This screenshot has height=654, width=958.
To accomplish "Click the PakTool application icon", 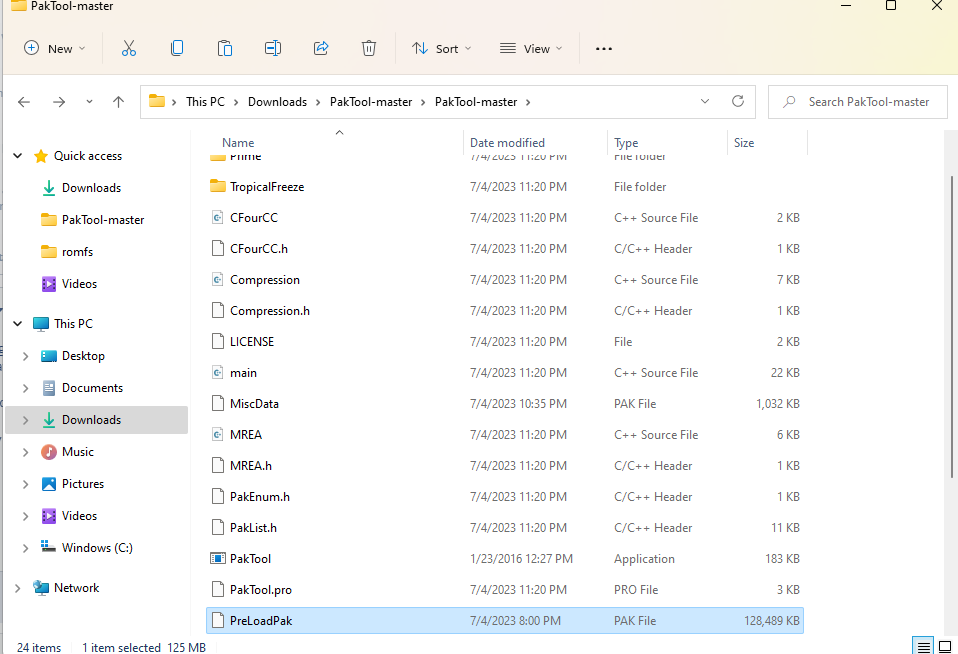I will (x=218, y=559).
